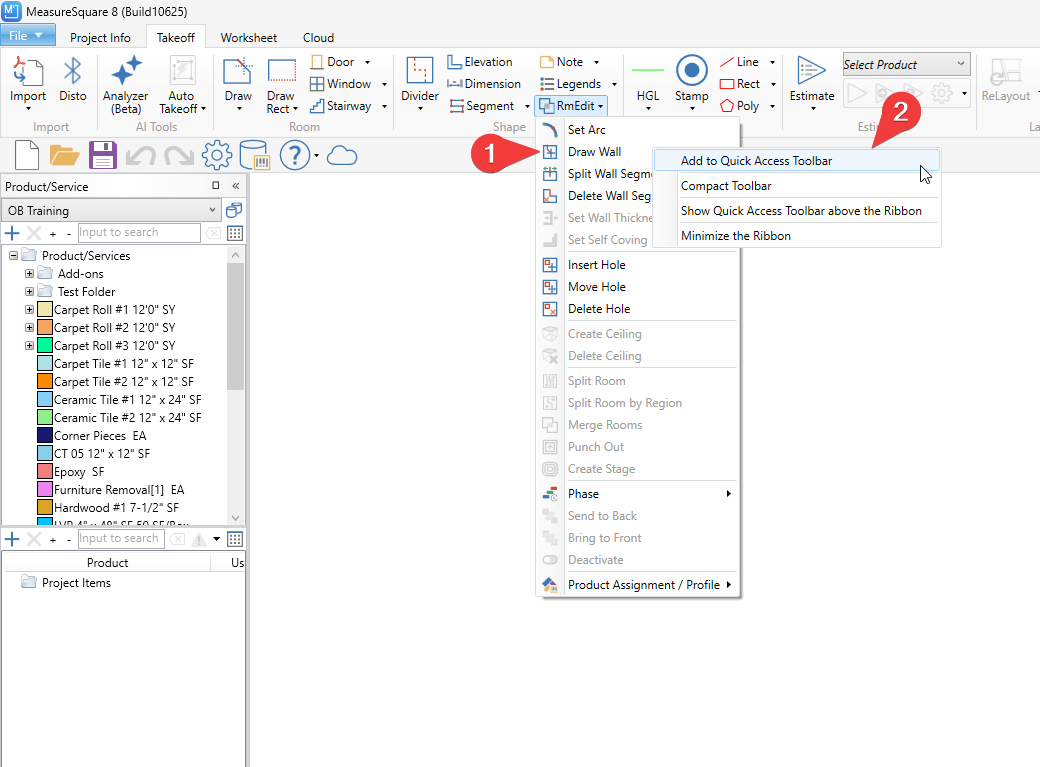Expand the Door dropdown arrow
The width and height of the screenshot is (1040, 767).
(367, 62)
